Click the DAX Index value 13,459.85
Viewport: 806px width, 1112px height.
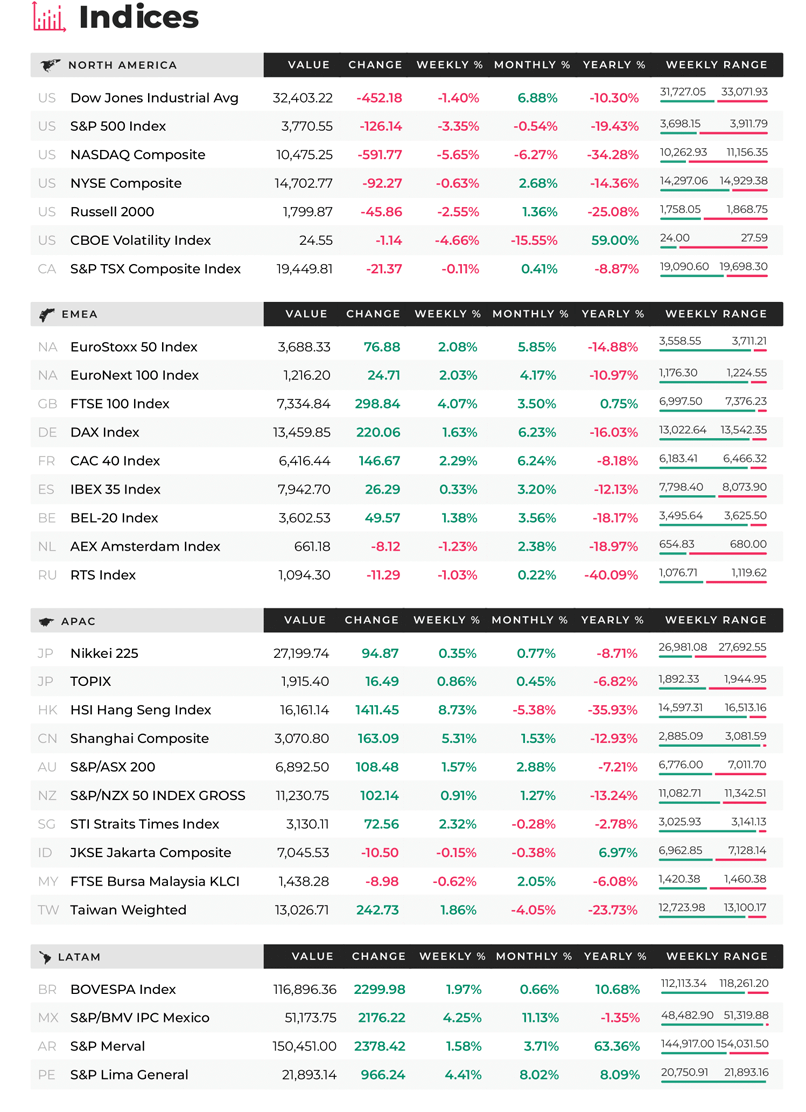click(x=301, y=432)
